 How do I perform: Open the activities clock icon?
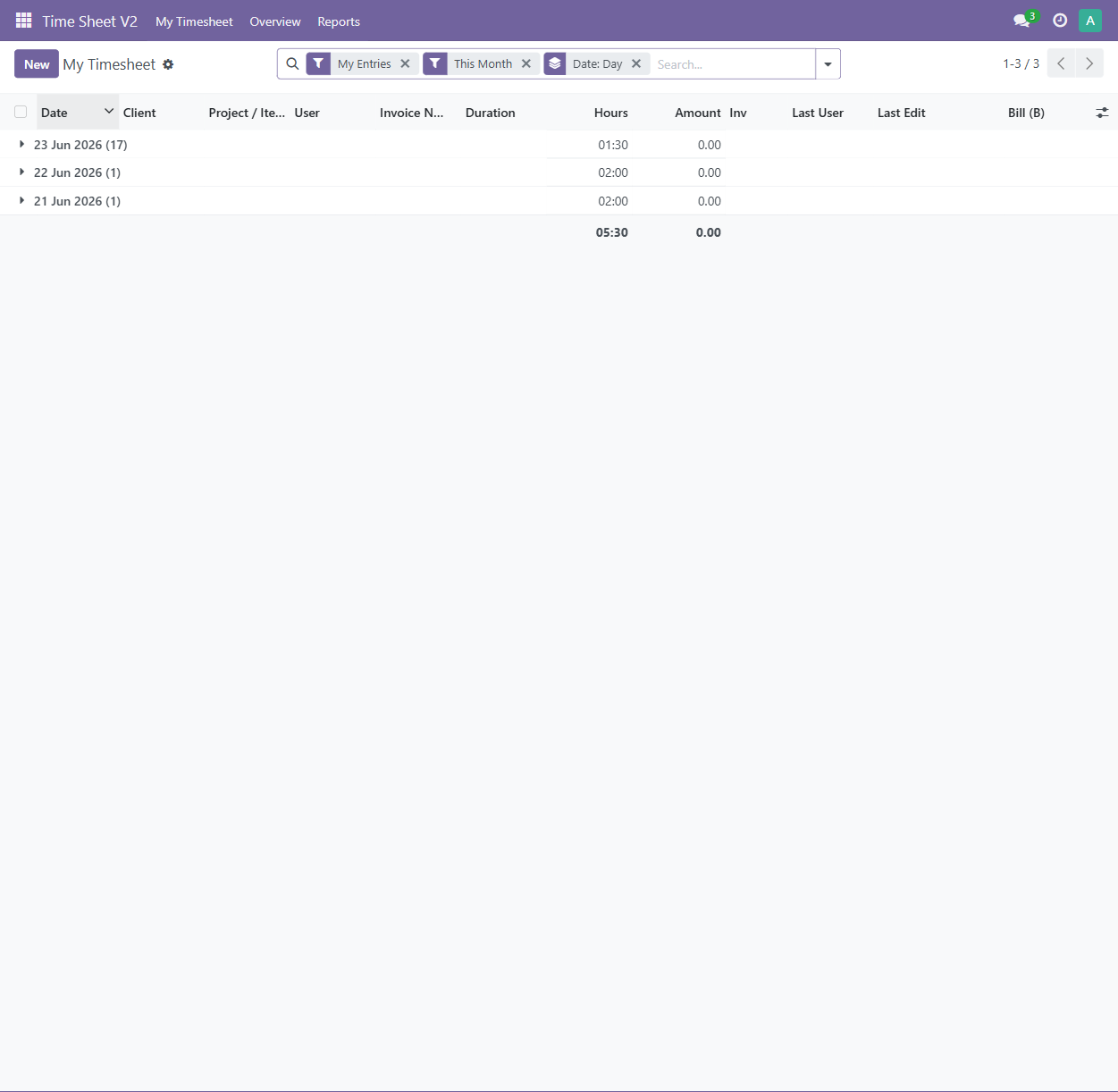click(1060, 21)
